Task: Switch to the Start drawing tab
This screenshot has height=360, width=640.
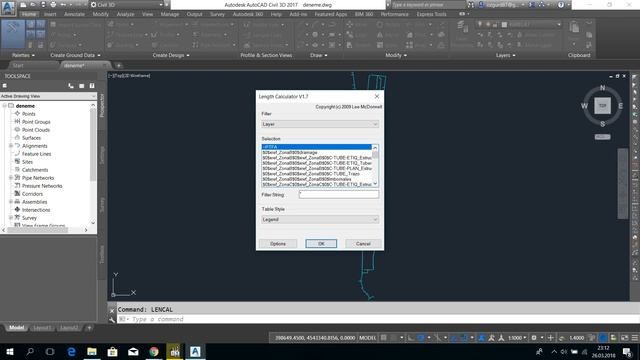Action: click(18, 65)
